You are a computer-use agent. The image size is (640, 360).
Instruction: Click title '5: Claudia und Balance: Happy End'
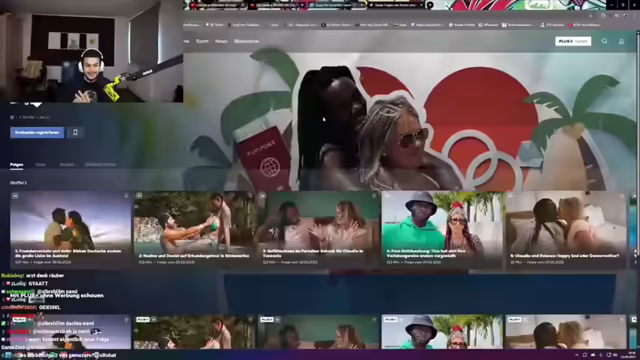click(x=564, y=256)
